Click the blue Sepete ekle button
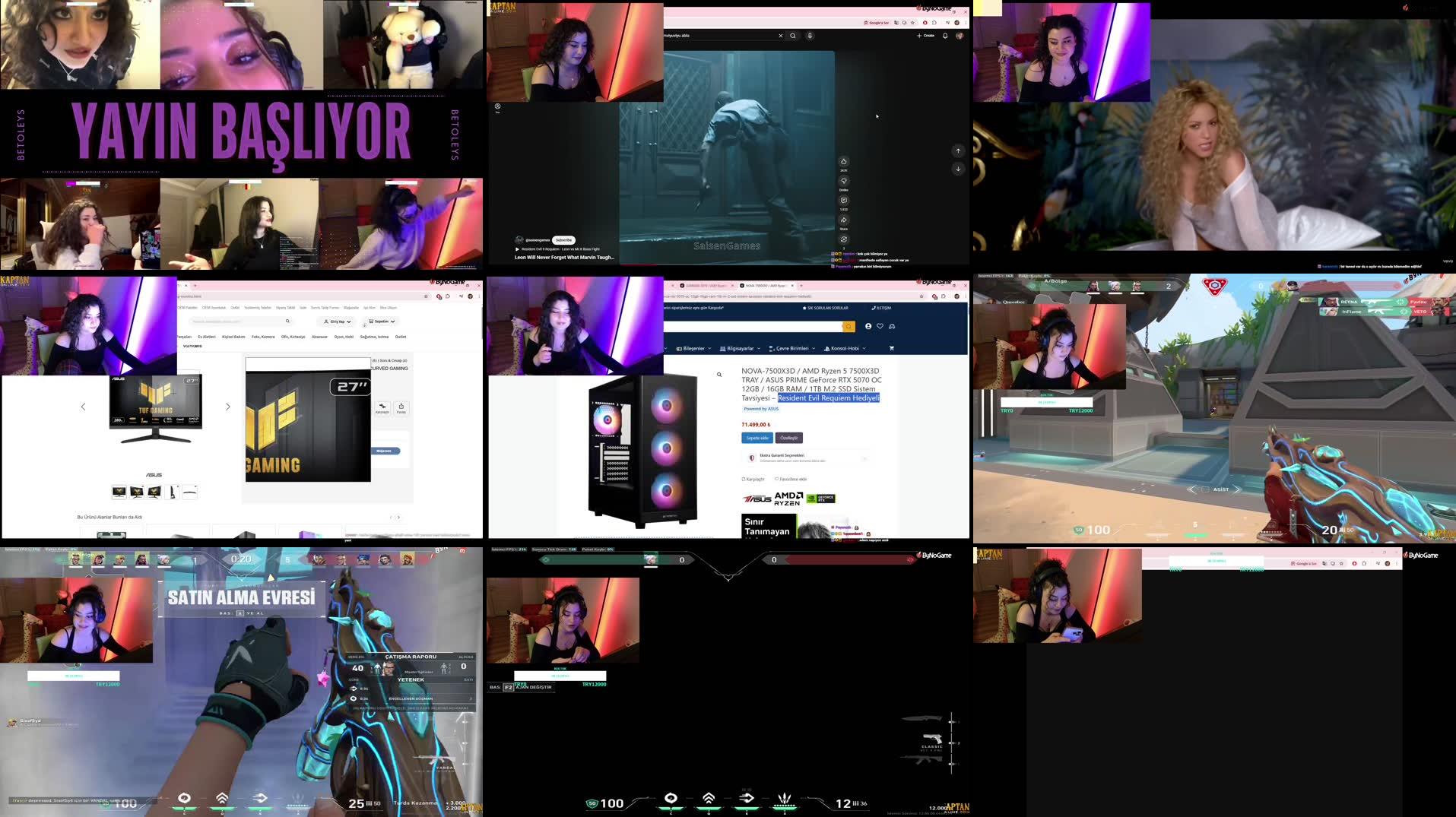 coord(757,438)
